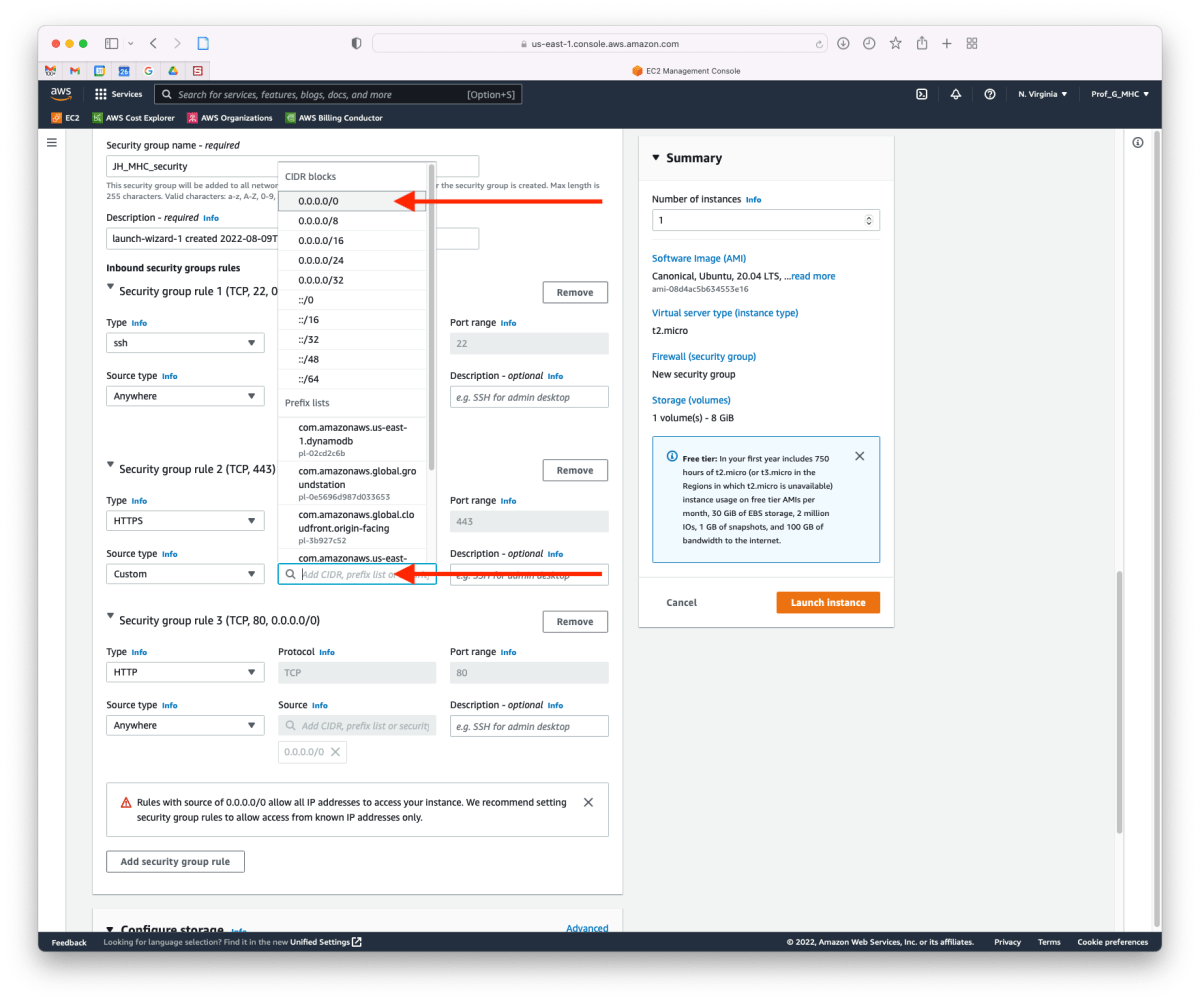Screen dimensions: 1200x1002
Task: Open the Prof_G_MHC account menu
Action: [x=1120, y=94]
